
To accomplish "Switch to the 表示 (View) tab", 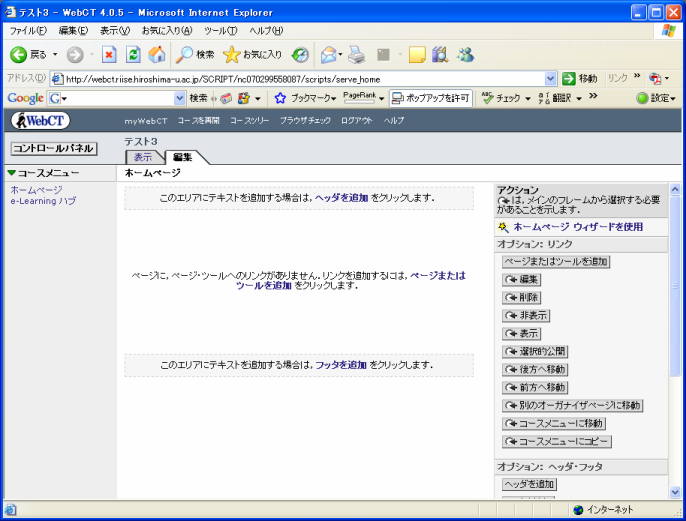I will (x=143, y=157).
